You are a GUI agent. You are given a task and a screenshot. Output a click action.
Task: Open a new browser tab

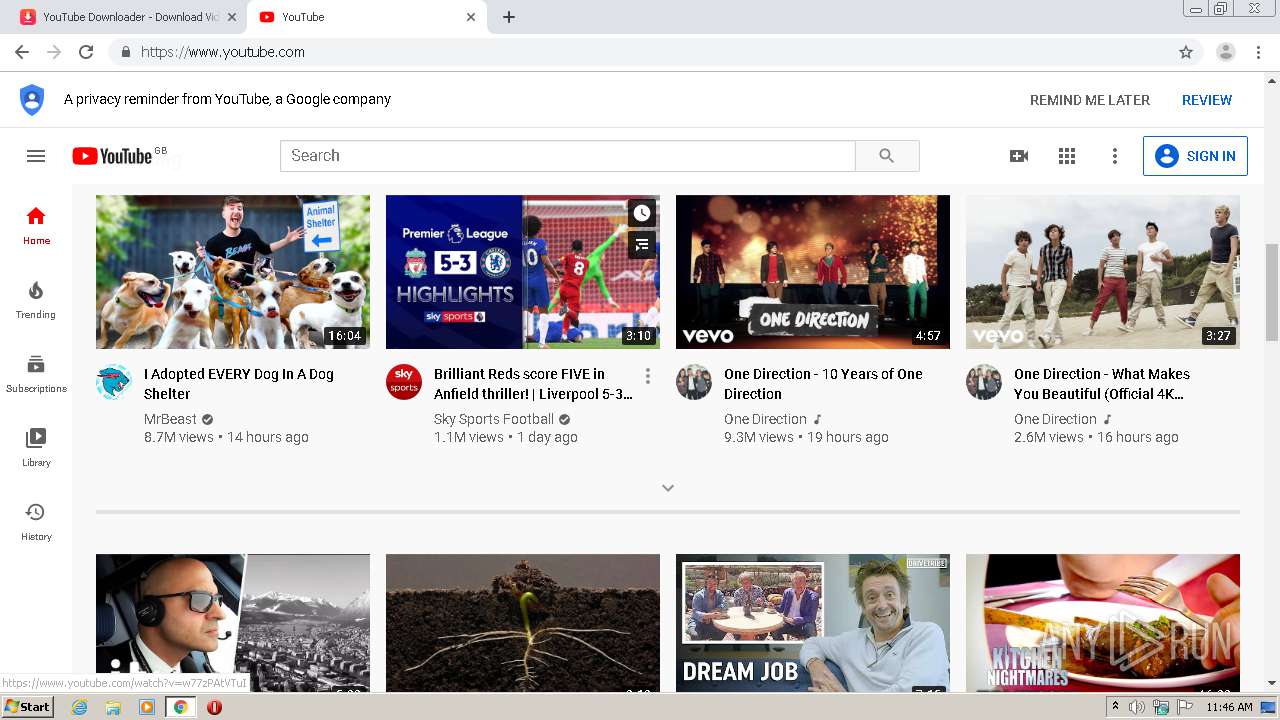509,17
